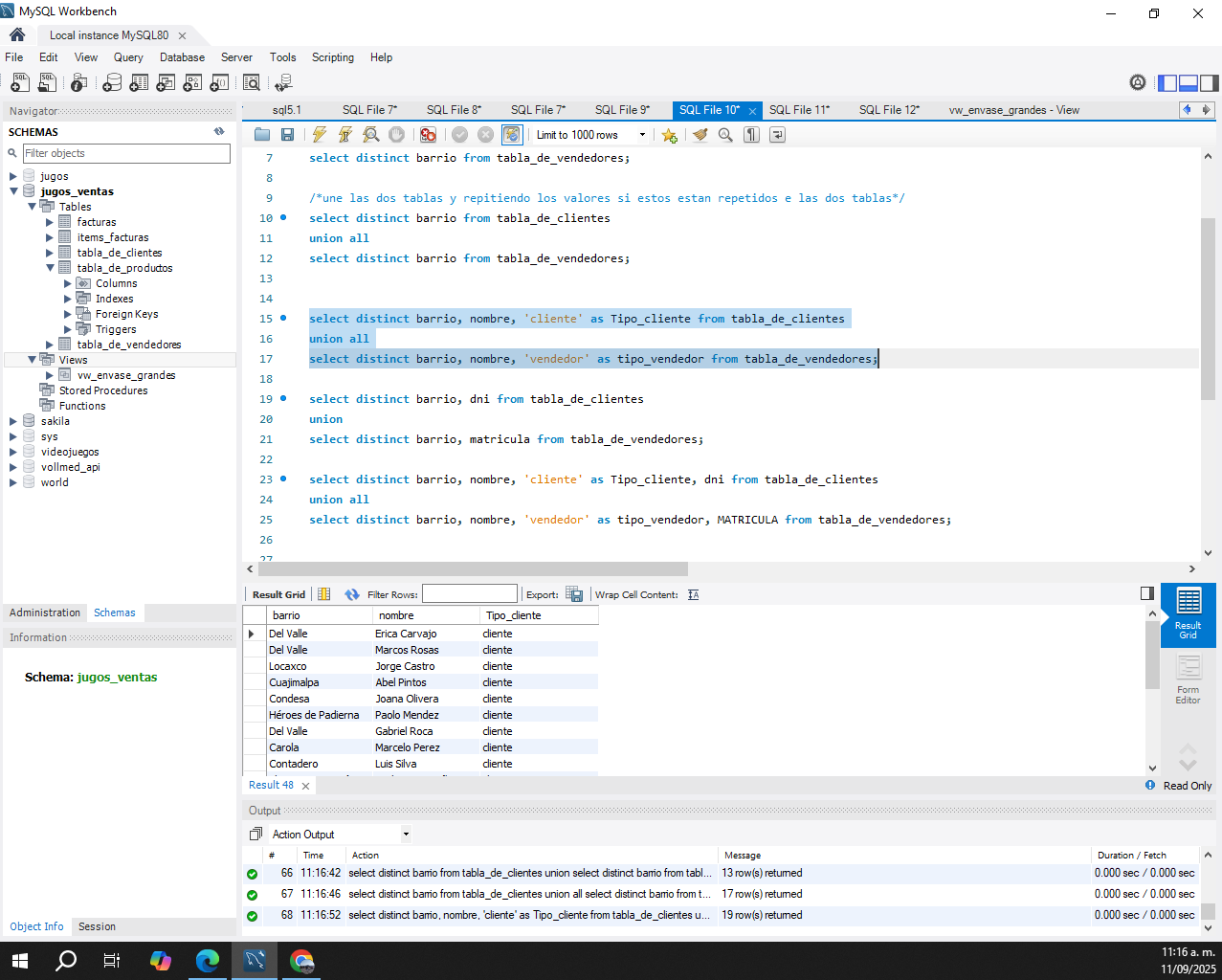Image resolution: width=1222 pixels, height=980 pixels.
Task: Stop the executing query
Action: coord(396,135)
